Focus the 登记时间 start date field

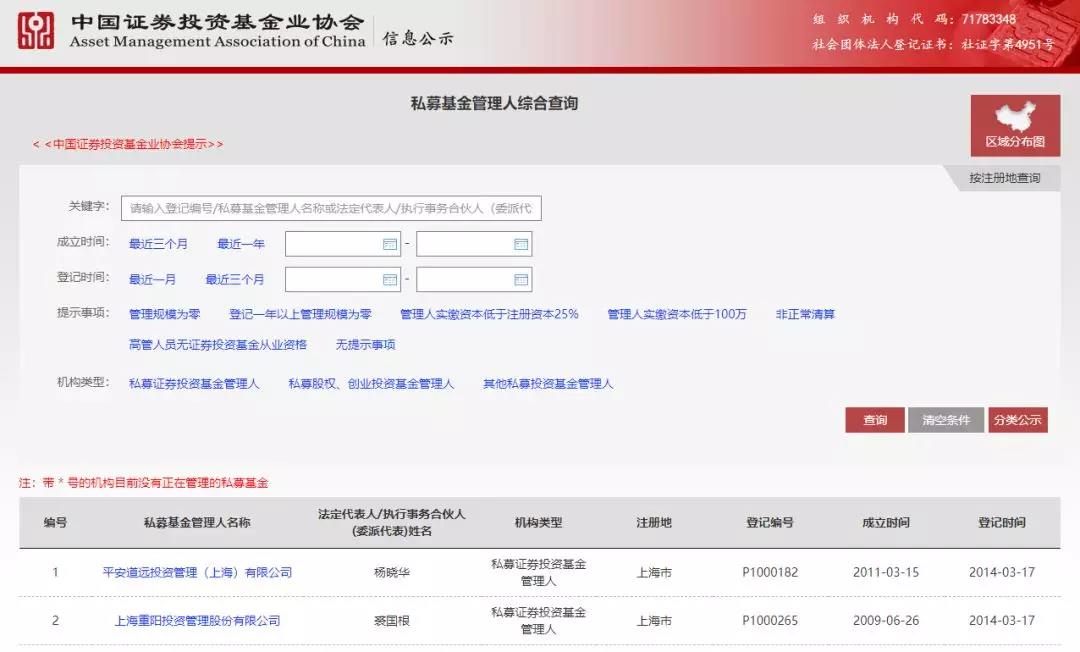coord(343,280)
